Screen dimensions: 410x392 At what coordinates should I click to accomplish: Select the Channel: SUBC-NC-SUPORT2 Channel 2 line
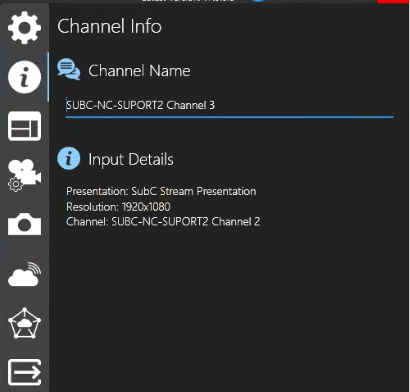pos(163,222)
